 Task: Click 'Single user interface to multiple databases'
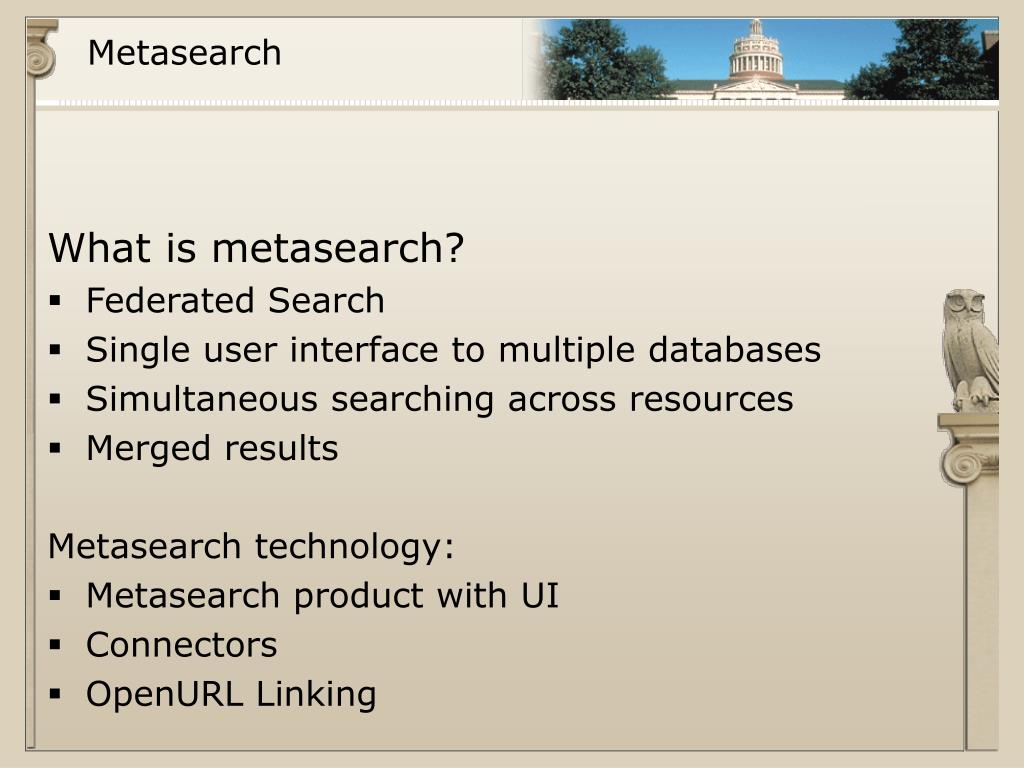click(453, 350)
